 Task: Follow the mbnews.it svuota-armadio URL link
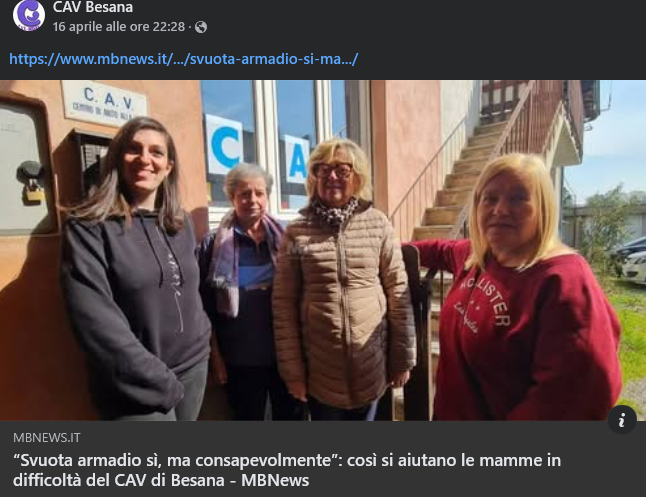click(184, 59)
